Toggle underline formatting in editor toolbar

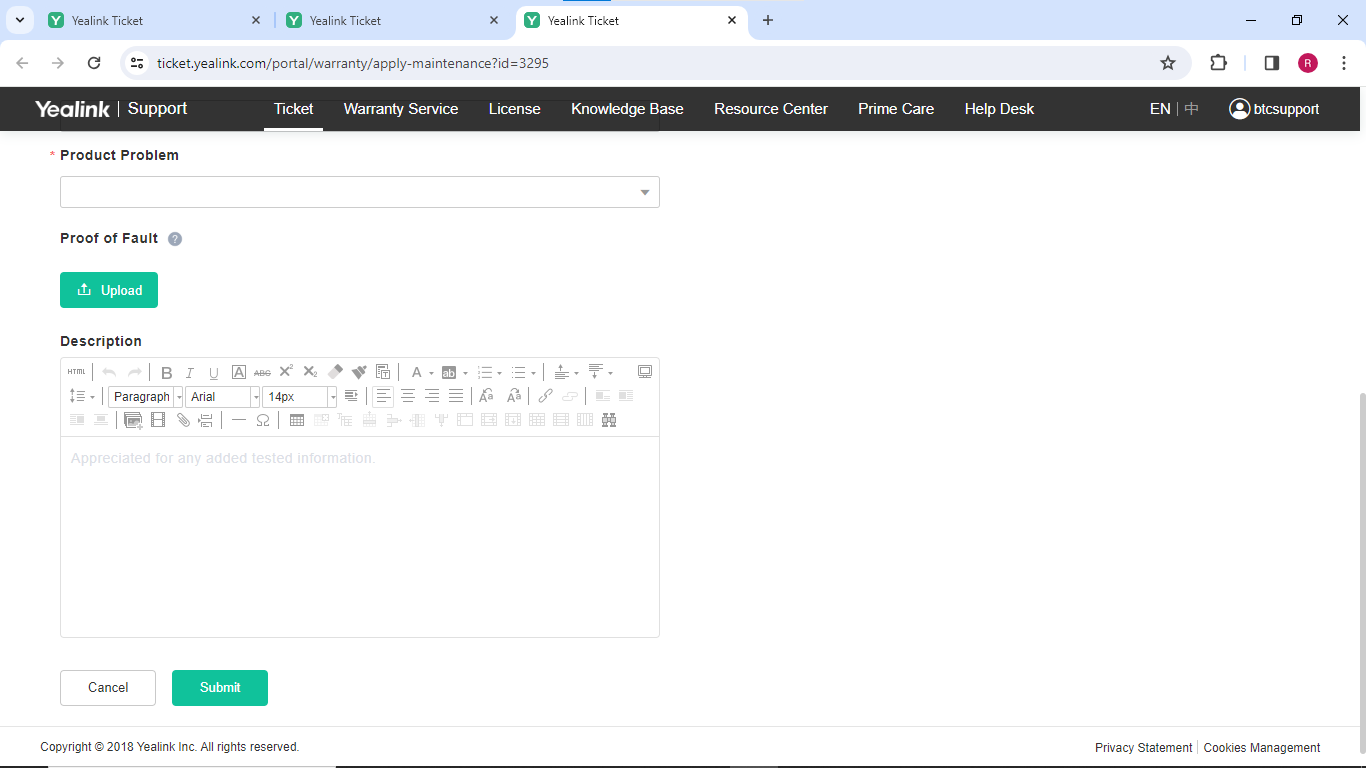pos(213,372)
